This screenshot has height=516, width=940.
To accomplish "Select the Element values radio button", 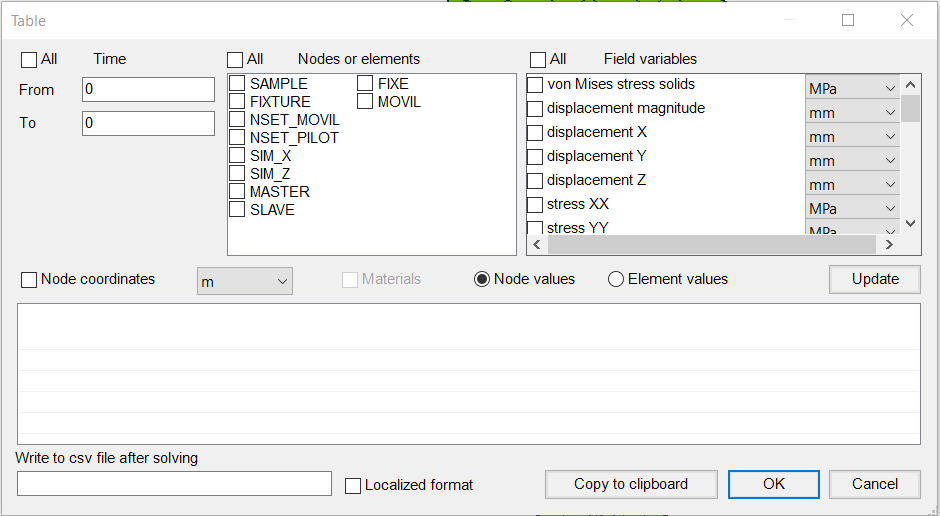I will (x=616, y=279).
